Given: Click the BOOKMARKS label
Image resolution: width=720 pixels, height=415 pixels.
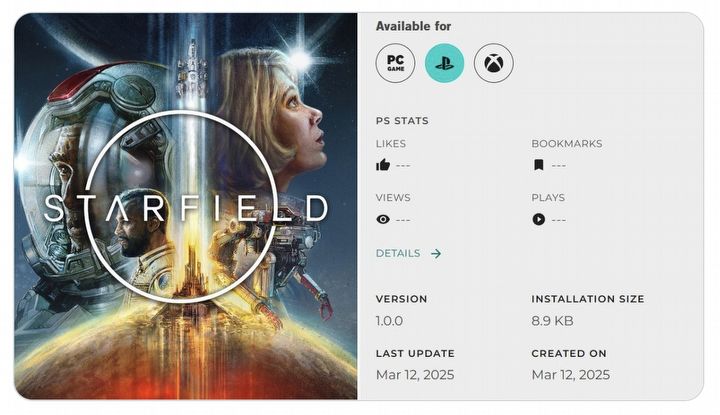Looking at the screenshot, I should pyautogui.click(x=566, y=144).
